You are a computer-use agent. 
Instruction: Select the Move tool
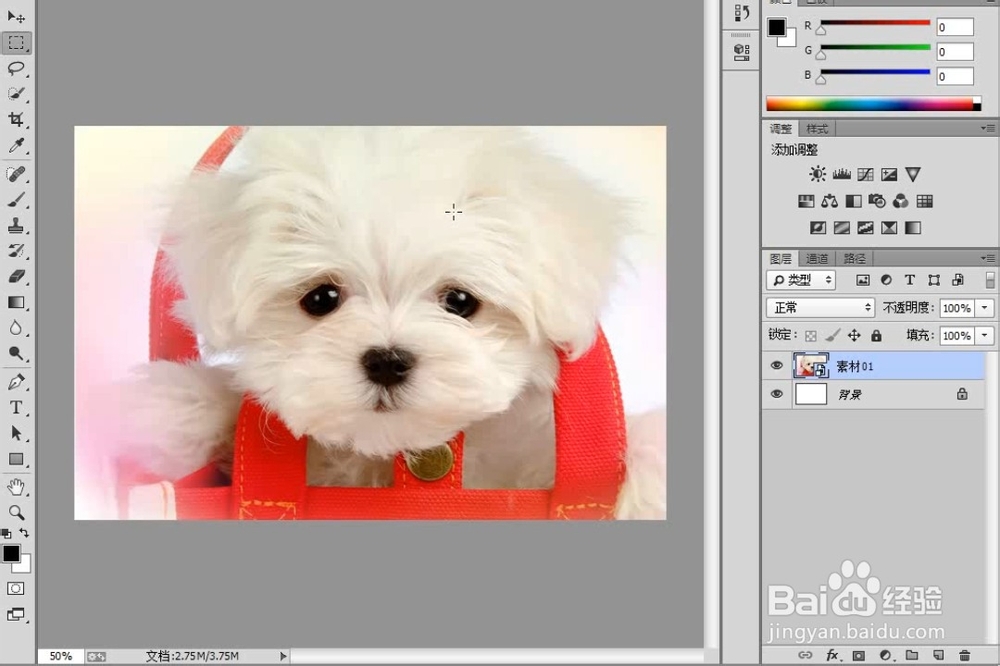(16, 16)
